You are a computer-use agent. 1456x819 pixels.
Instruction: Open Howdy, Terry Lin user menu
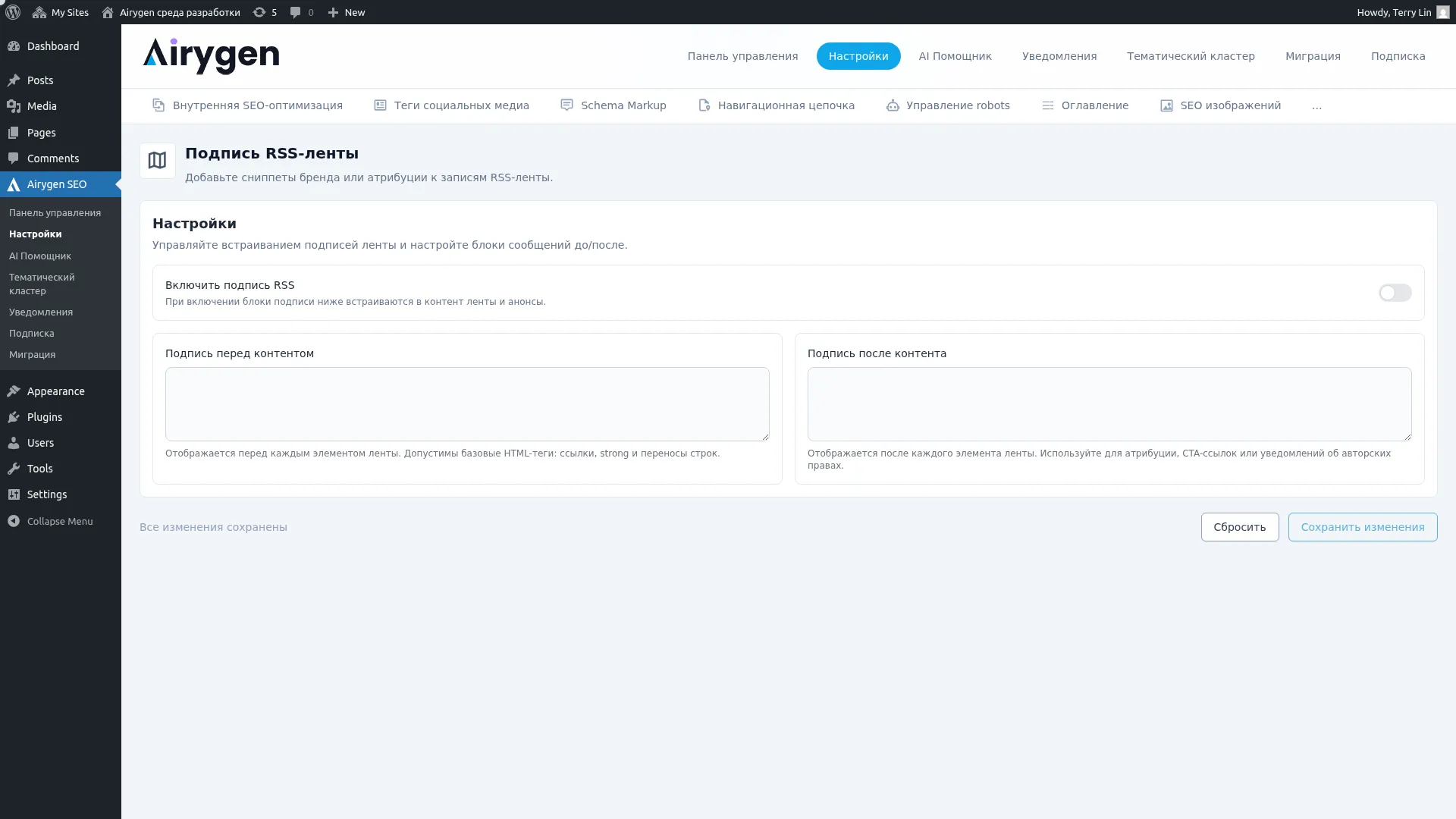1402,12
